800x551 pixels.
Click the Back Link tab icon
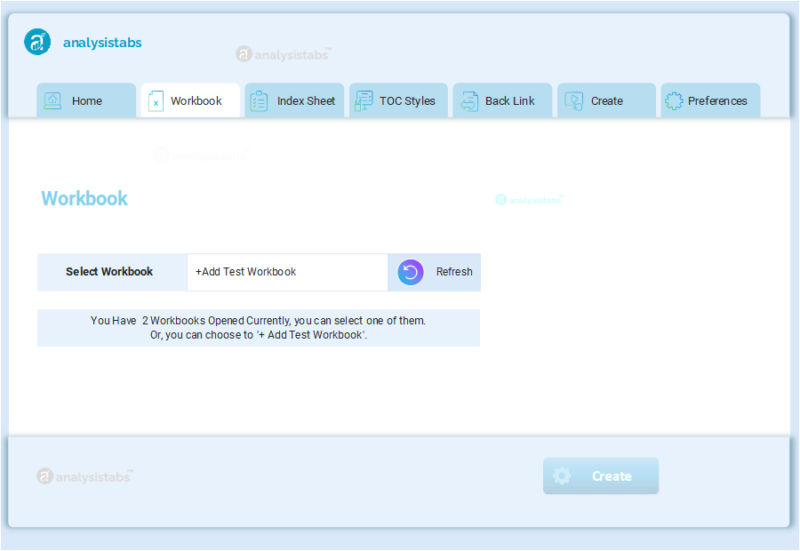[468, 101]
